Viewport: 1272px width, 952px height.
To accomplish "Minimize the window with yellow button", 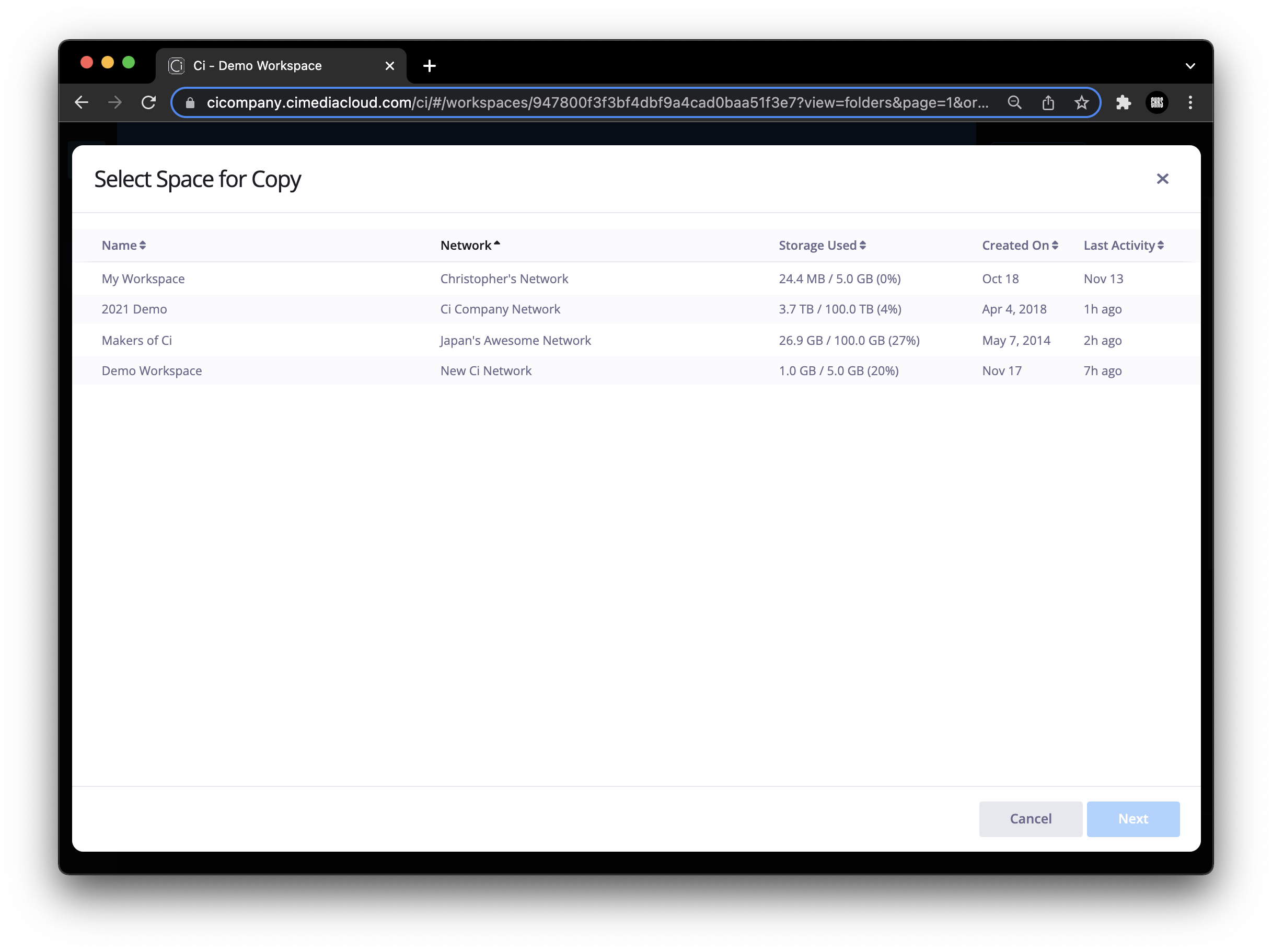I will (108, 62).
